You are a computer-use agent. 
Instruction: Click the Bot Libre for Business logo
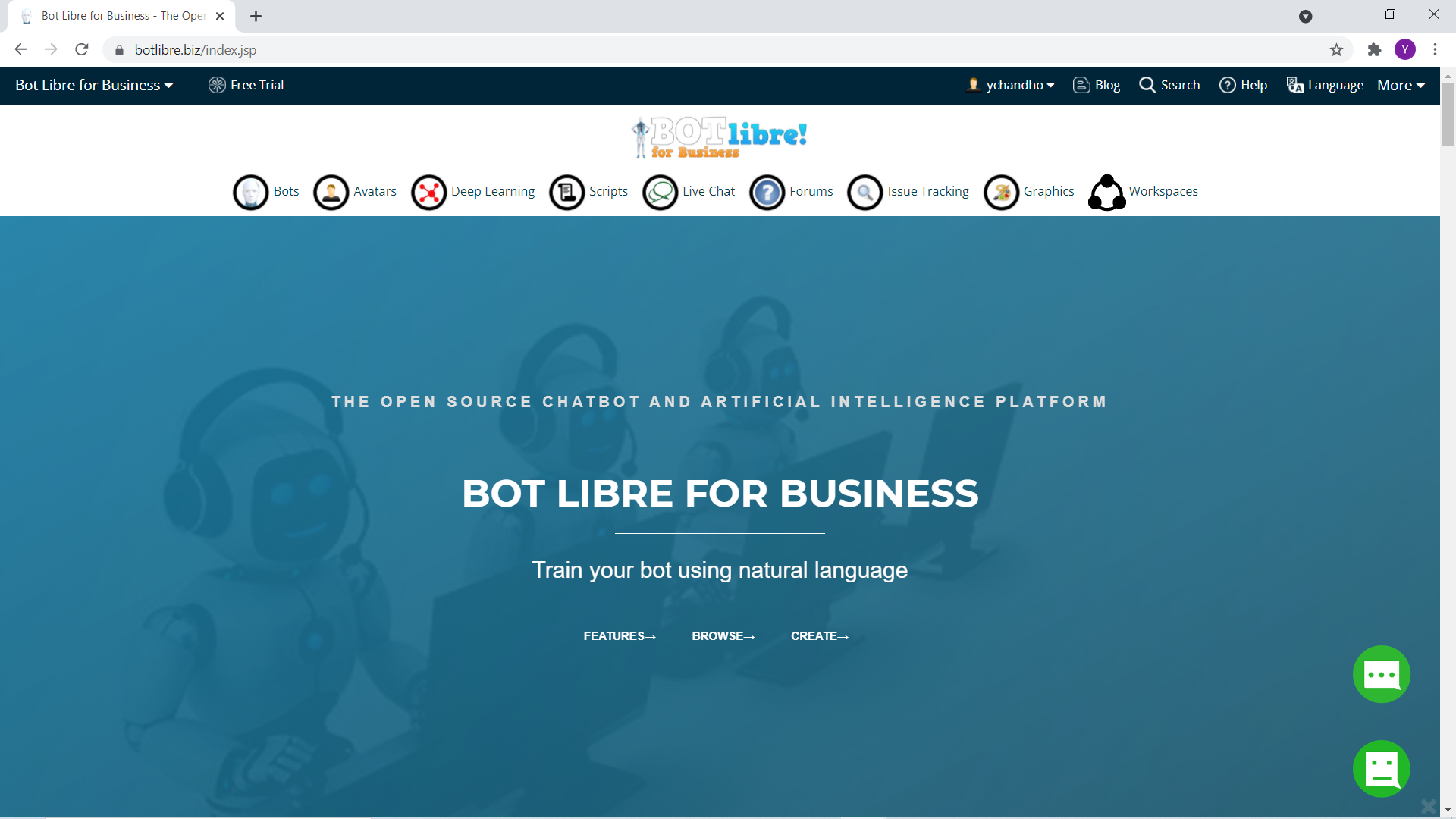coord(719,136)
